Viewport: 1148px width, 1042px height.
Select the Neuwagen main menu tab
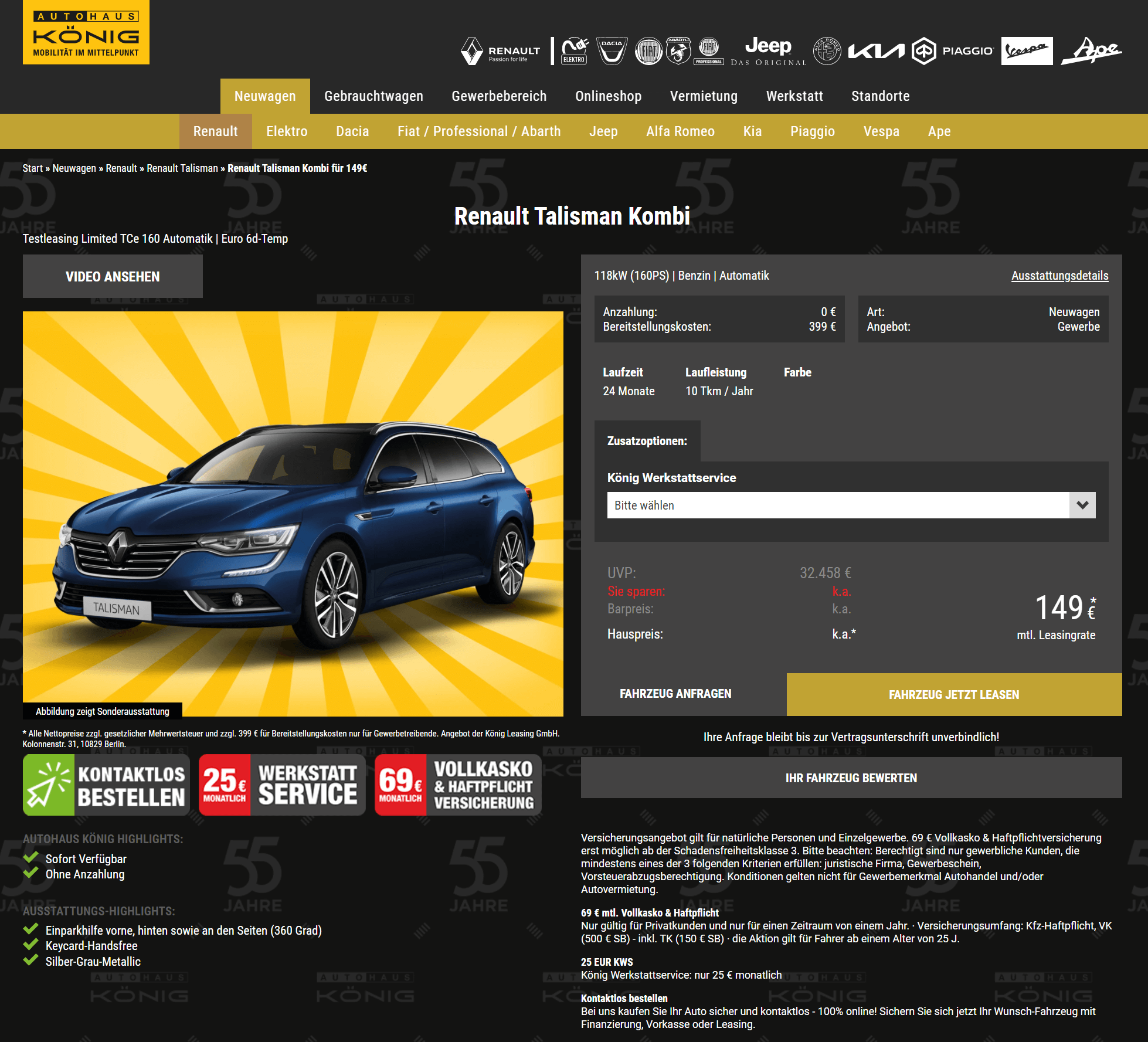point(265,96)
